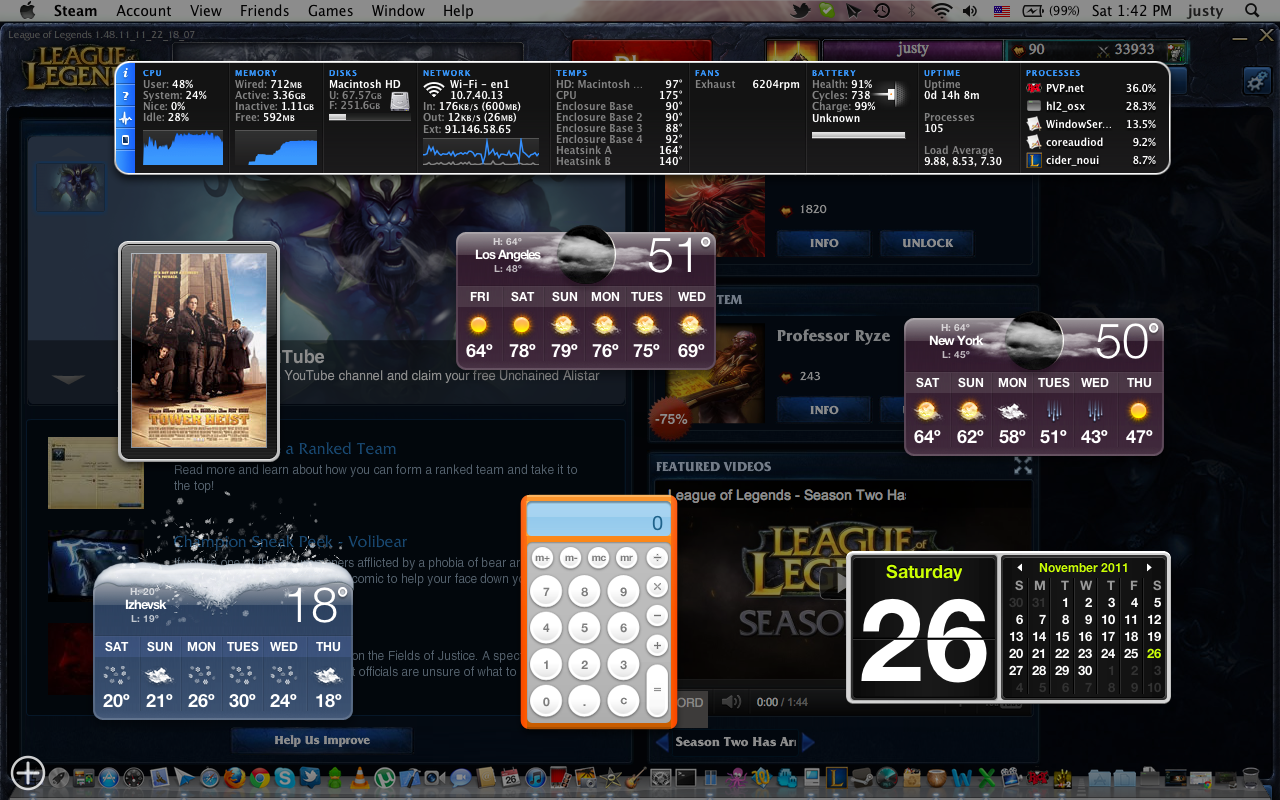Open Spotlight search magnifier icon
This screenshot has width=1280, height=800.
[x=1253, y=11]
